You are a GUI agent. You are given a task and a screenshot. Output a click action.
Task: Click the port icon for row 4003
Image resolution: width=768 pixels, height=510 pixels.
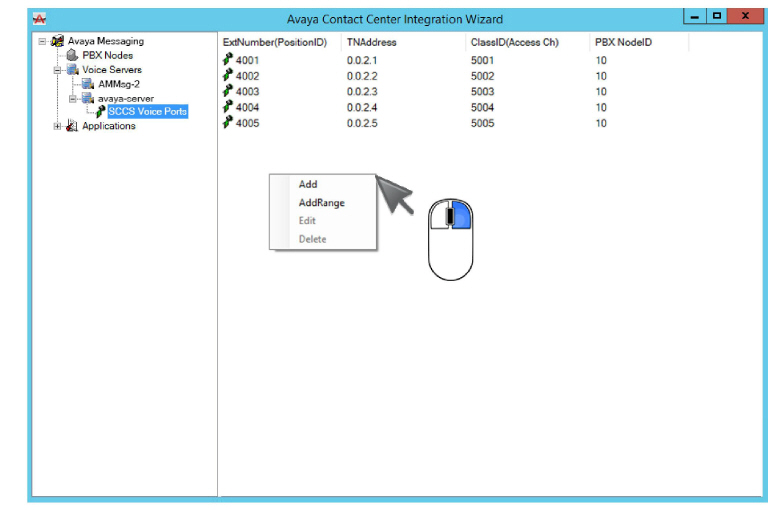click(228, 91)
